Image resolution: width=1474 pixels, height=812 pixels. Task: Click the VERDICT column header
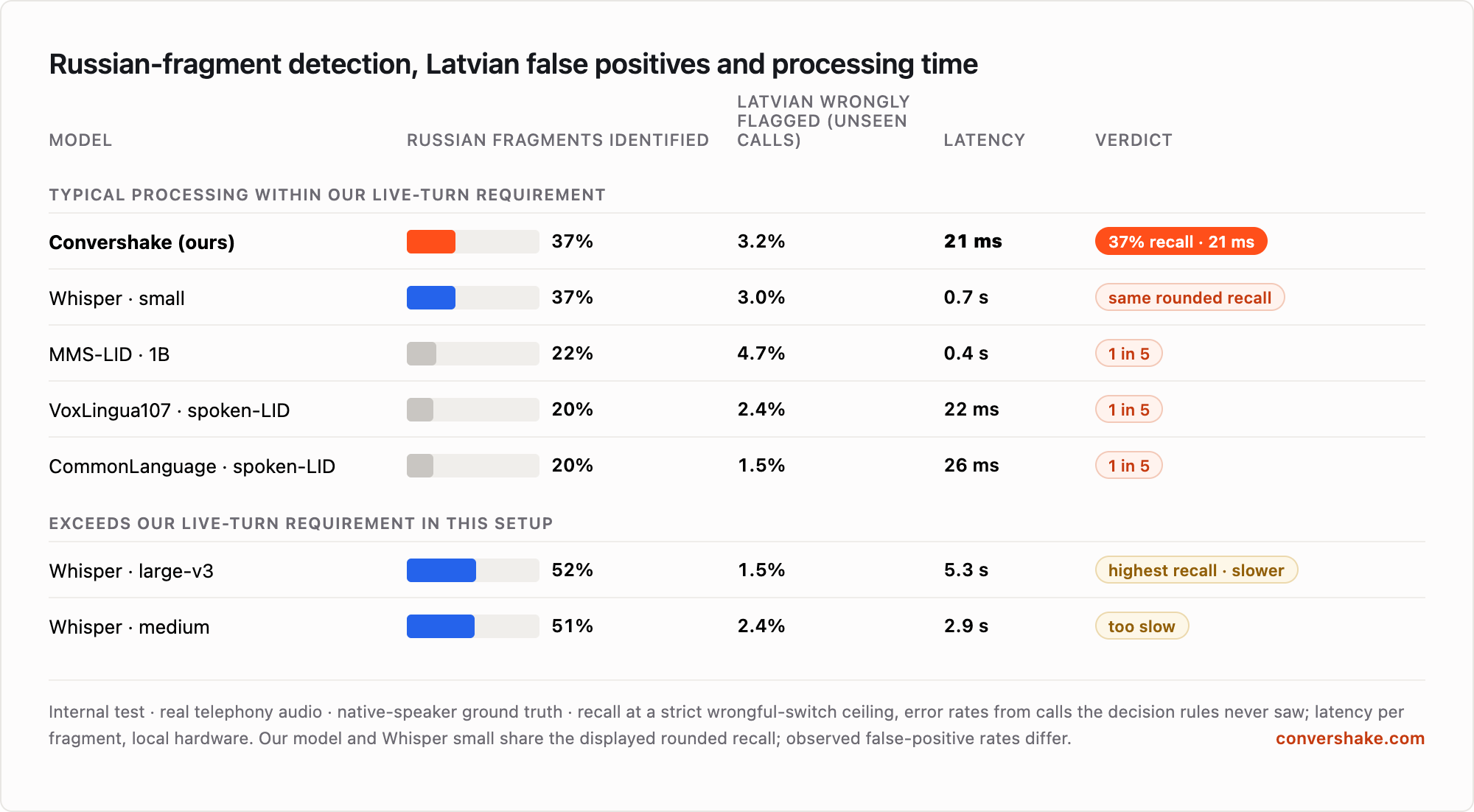(1134, 140)
